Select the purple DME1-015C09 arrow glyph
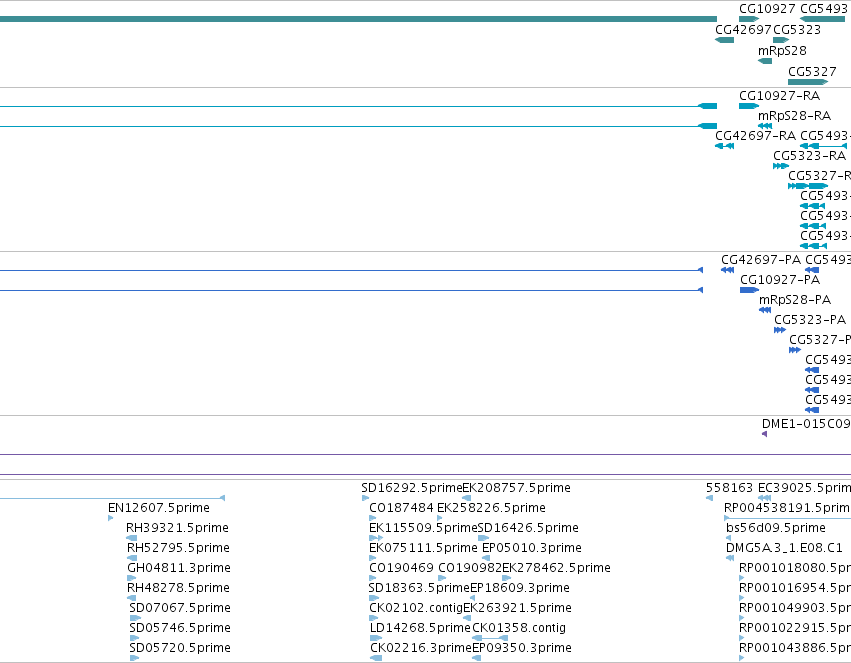The image size is (851, 663). (764, 434)
